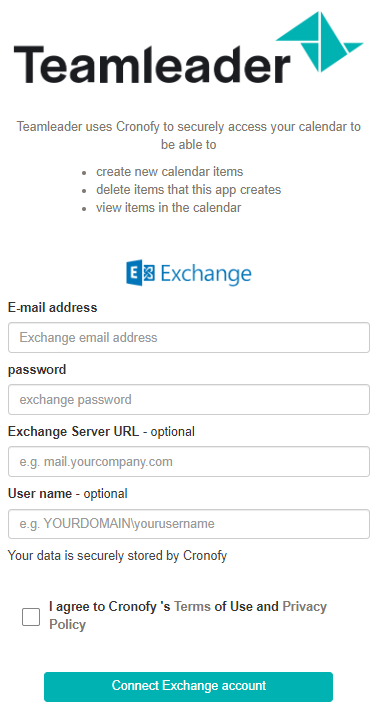Click the 'delete items that this app creates' bullet

188,190
